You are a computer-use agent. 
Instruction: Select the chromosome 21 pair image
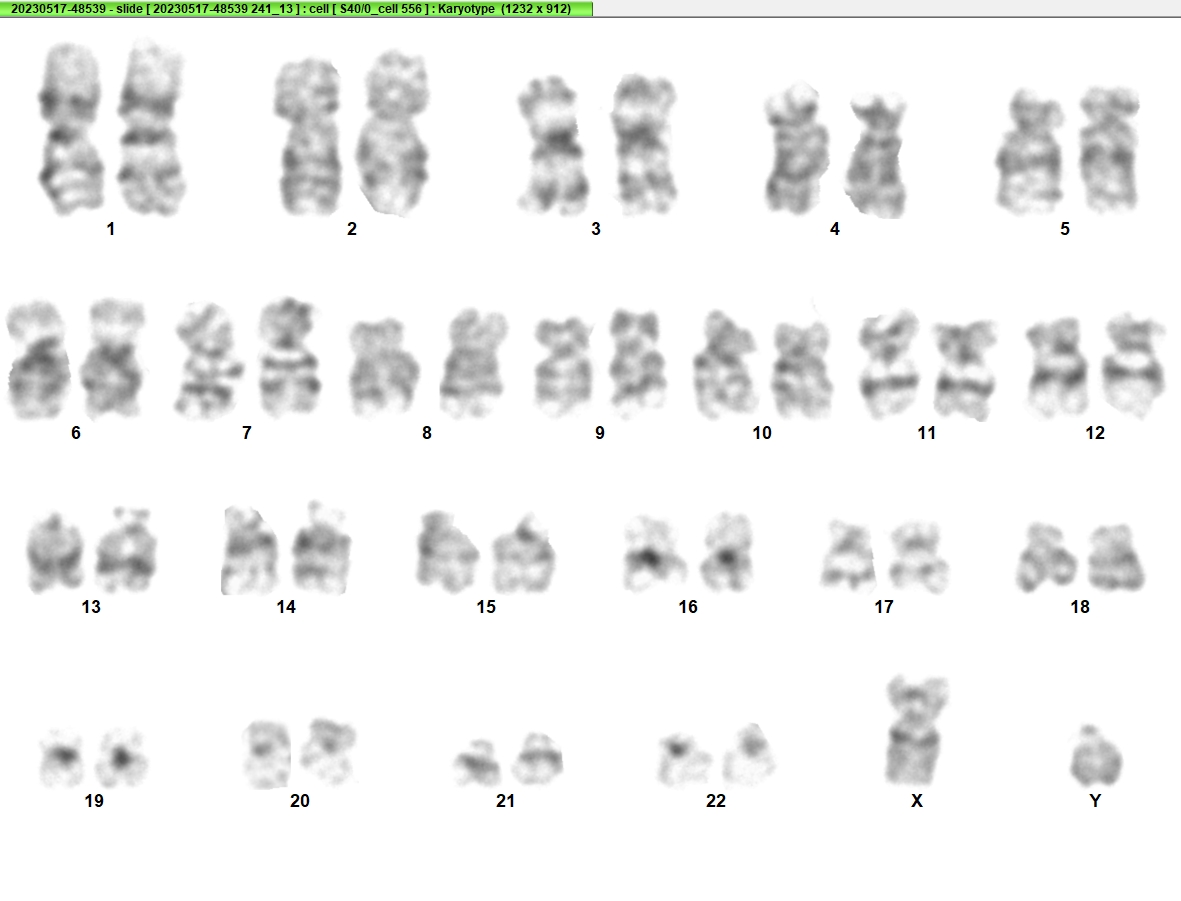tap(508, 759)
